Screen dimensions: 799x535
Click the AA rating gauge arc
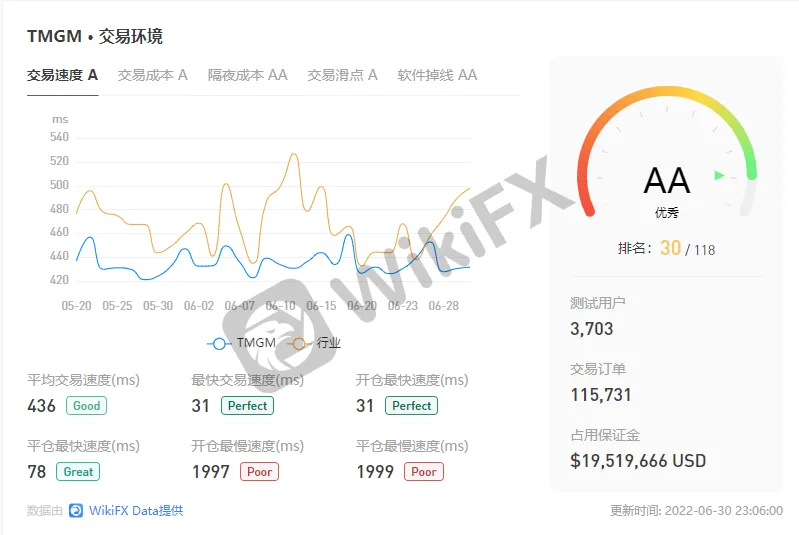[x=667, y=93]
